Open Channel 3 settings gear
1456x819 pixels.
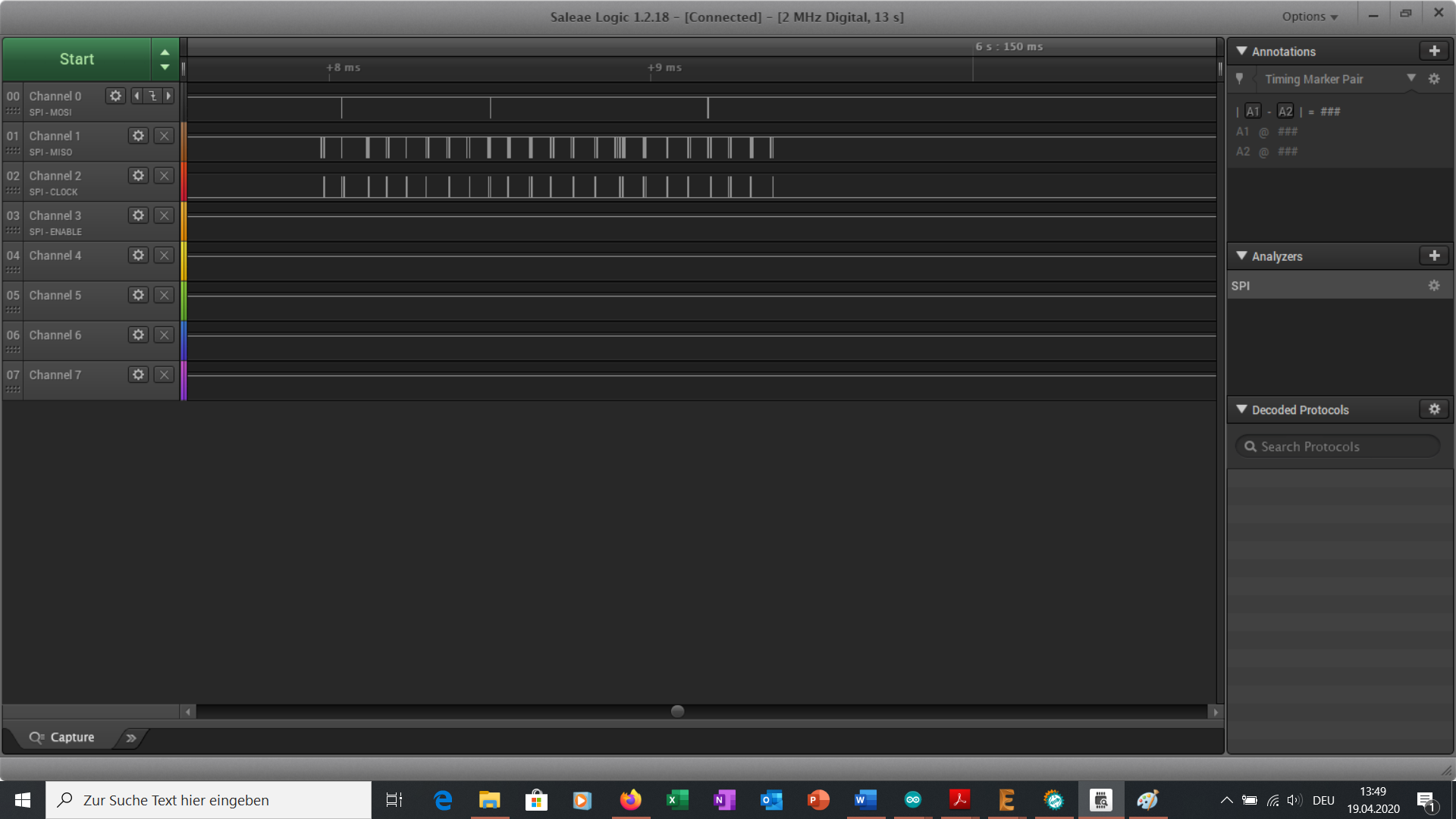coord(138,215)
